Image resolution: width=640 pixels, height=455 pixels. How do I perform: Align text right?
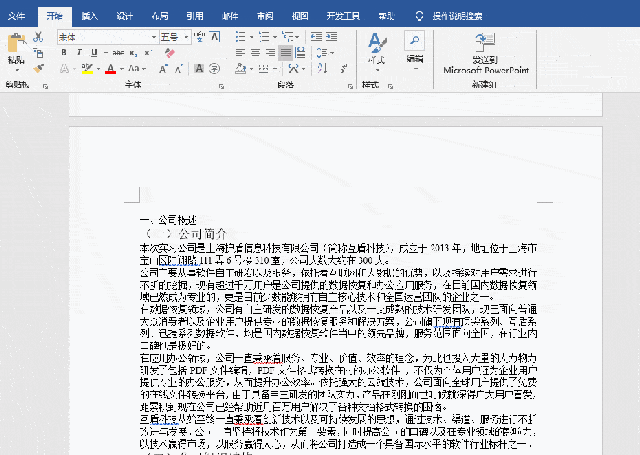click(x=270, y=53)
